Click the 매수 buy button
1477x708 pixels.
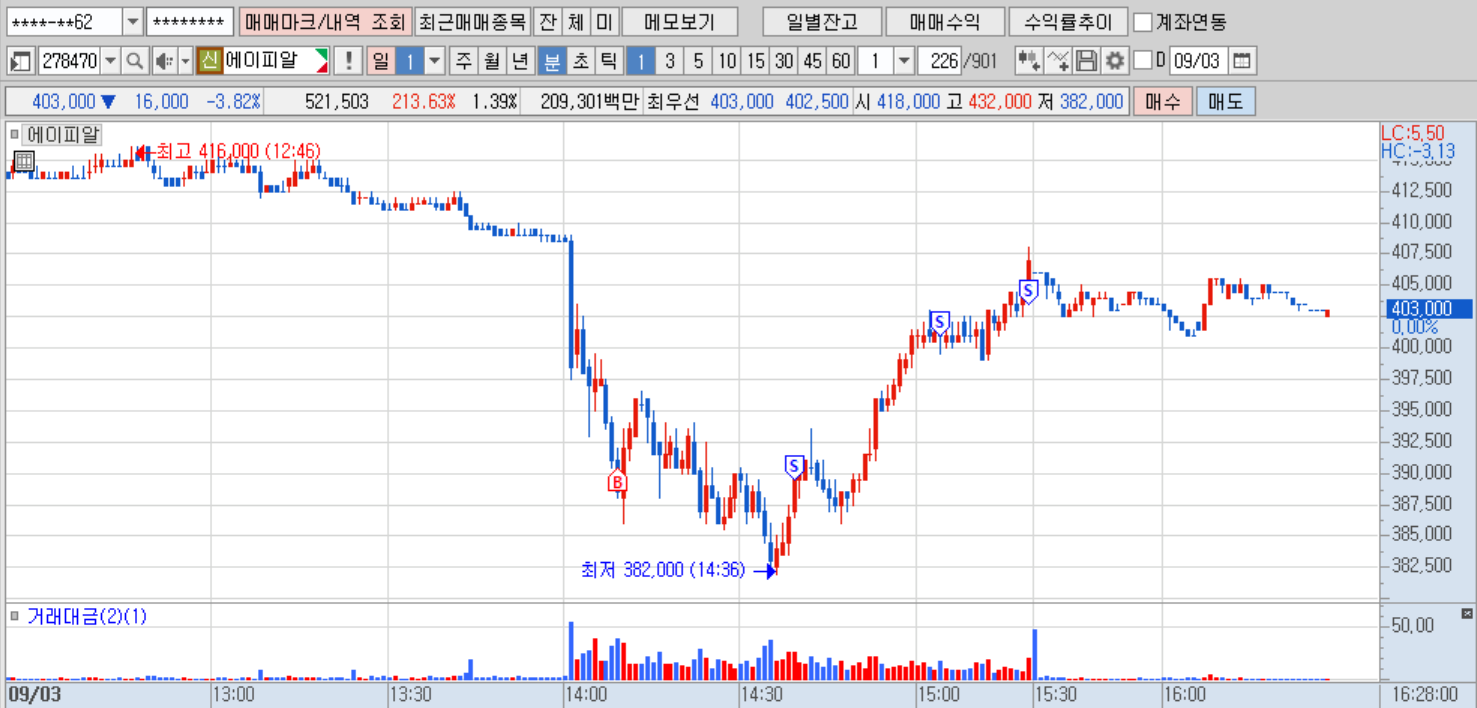(1162, 101)
